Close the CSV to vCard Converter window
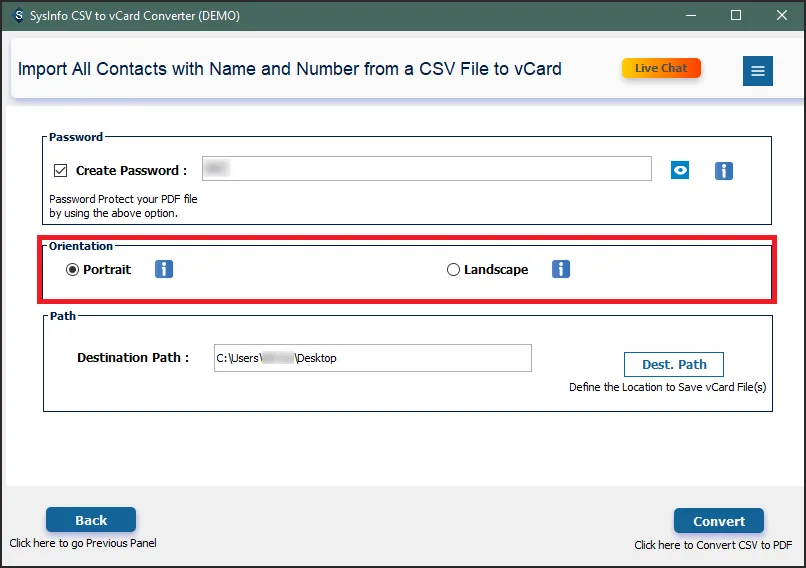This screenshot has height=568, width=806. [782, 16]
